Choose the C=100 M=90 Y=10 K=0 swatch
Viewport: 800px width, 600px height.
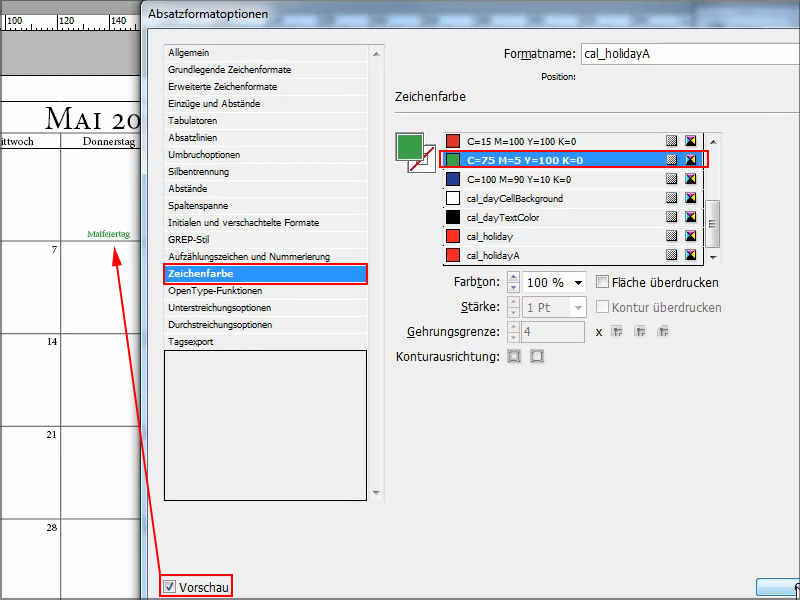point(573,179)
